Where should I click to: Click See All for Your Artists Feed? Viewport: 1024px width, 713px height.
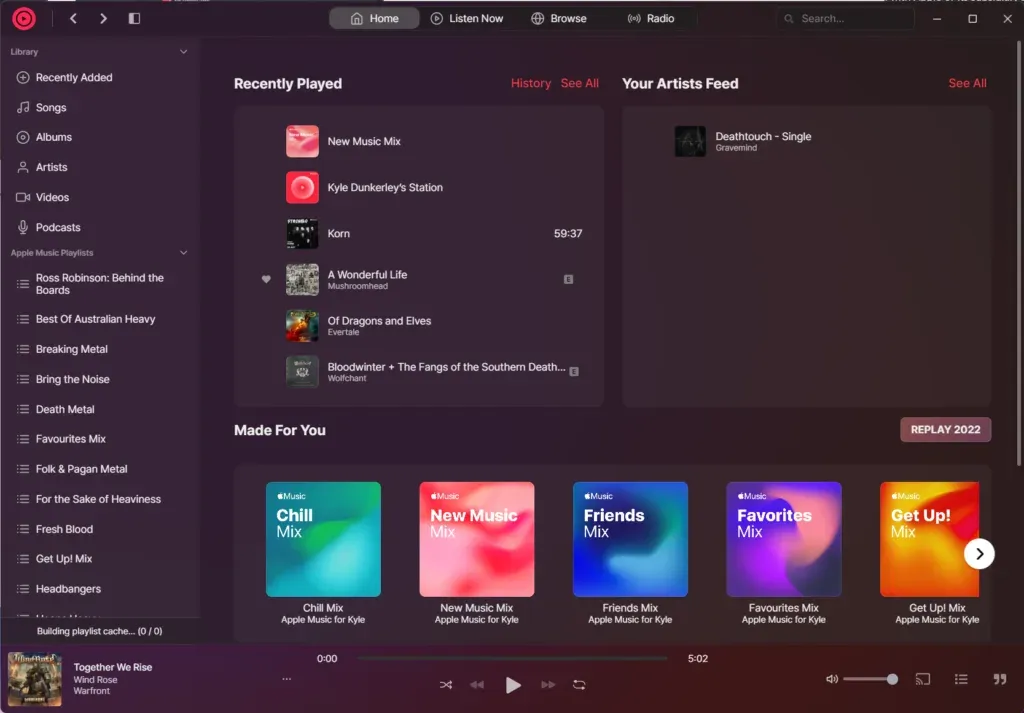[x=967, y=84]
